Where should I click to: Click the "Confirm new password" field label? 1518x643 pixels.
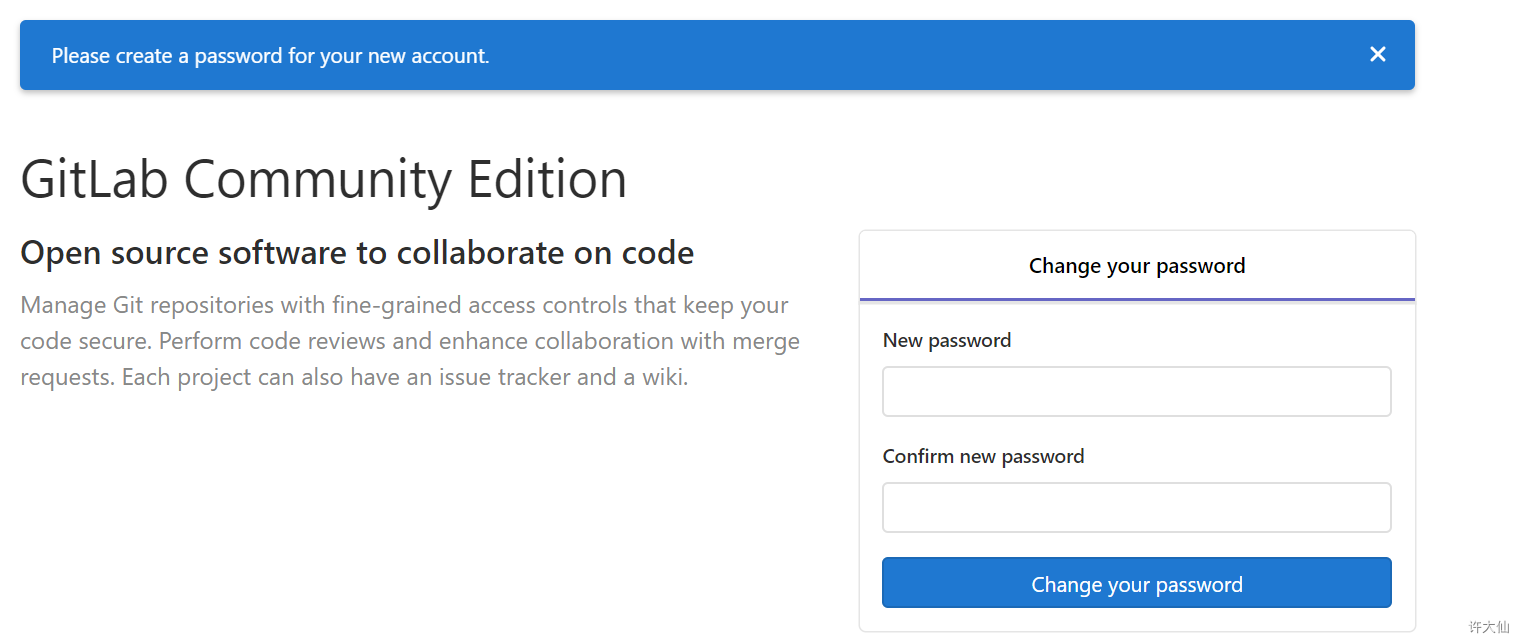[983, 457]
